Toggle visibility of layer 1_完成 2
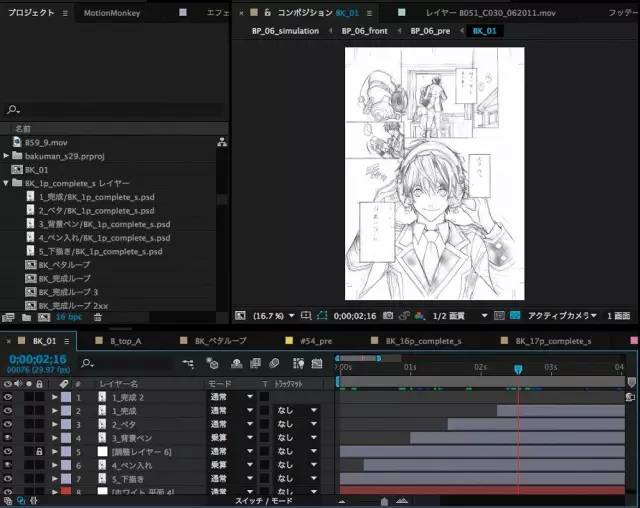 pyautogui.click(x=8, y=397)
